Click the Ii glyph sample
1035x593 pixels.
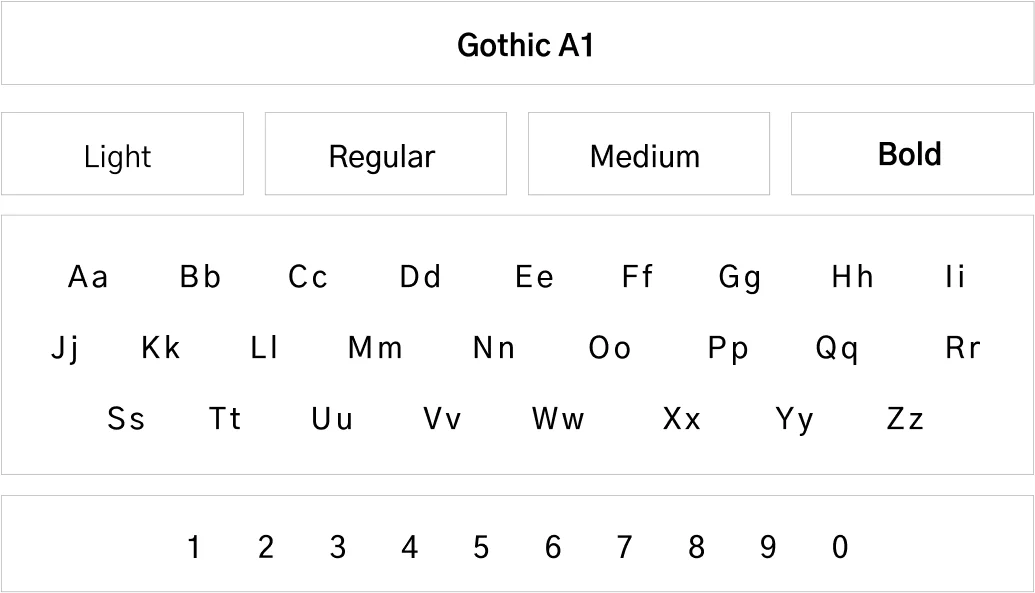point(955,277)
